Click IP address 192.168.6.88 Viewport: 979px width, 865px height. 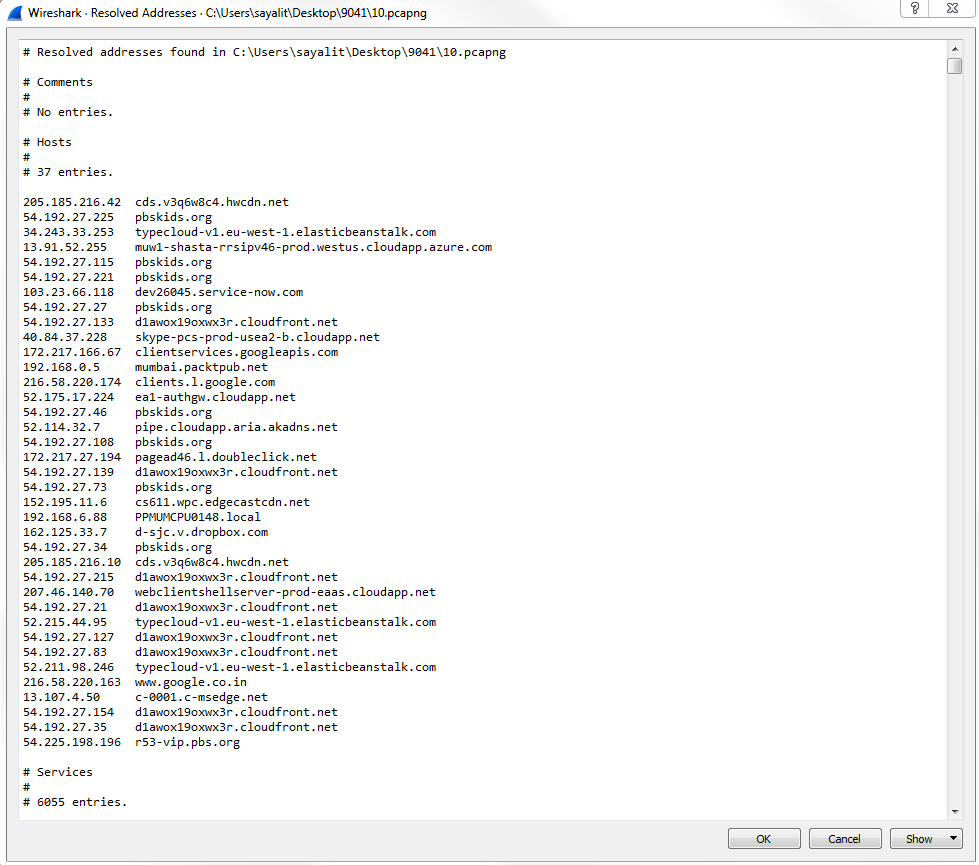click(x=65, y=517)
